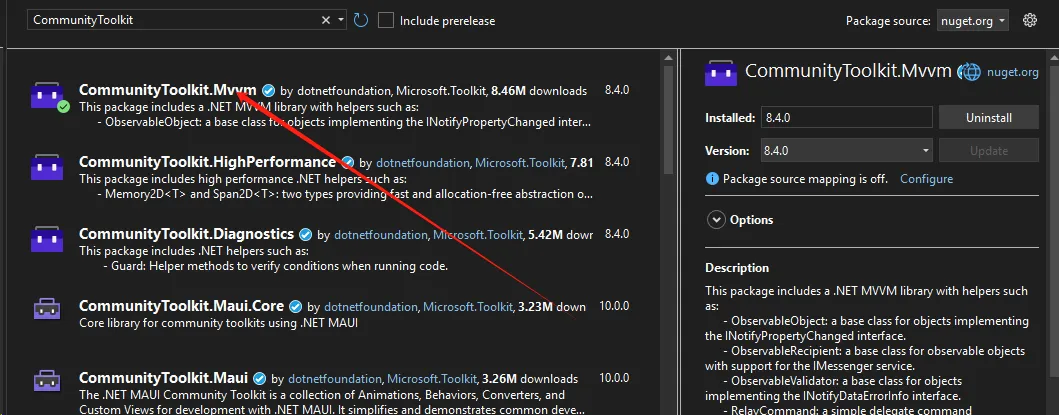Click the package list vertical scrollbar
Screen dimensions: 1059x415
pyautogui.click(x=668, y=200)
